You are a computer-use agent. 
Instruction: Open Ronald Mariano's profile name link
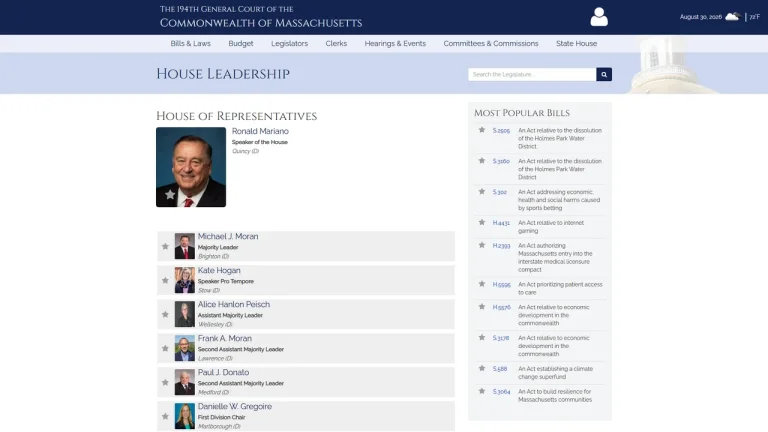pyautogui.click(x=260, y=131)
